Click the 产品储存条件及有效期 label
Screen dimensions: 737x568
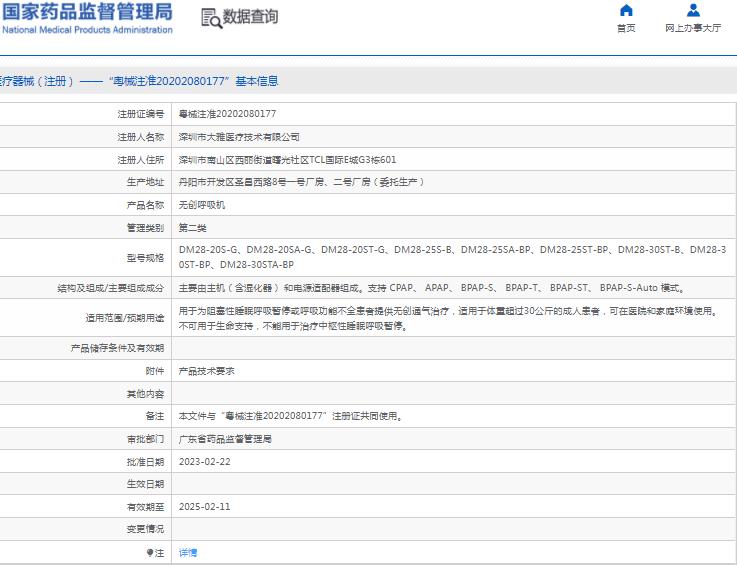click(118, 348)
